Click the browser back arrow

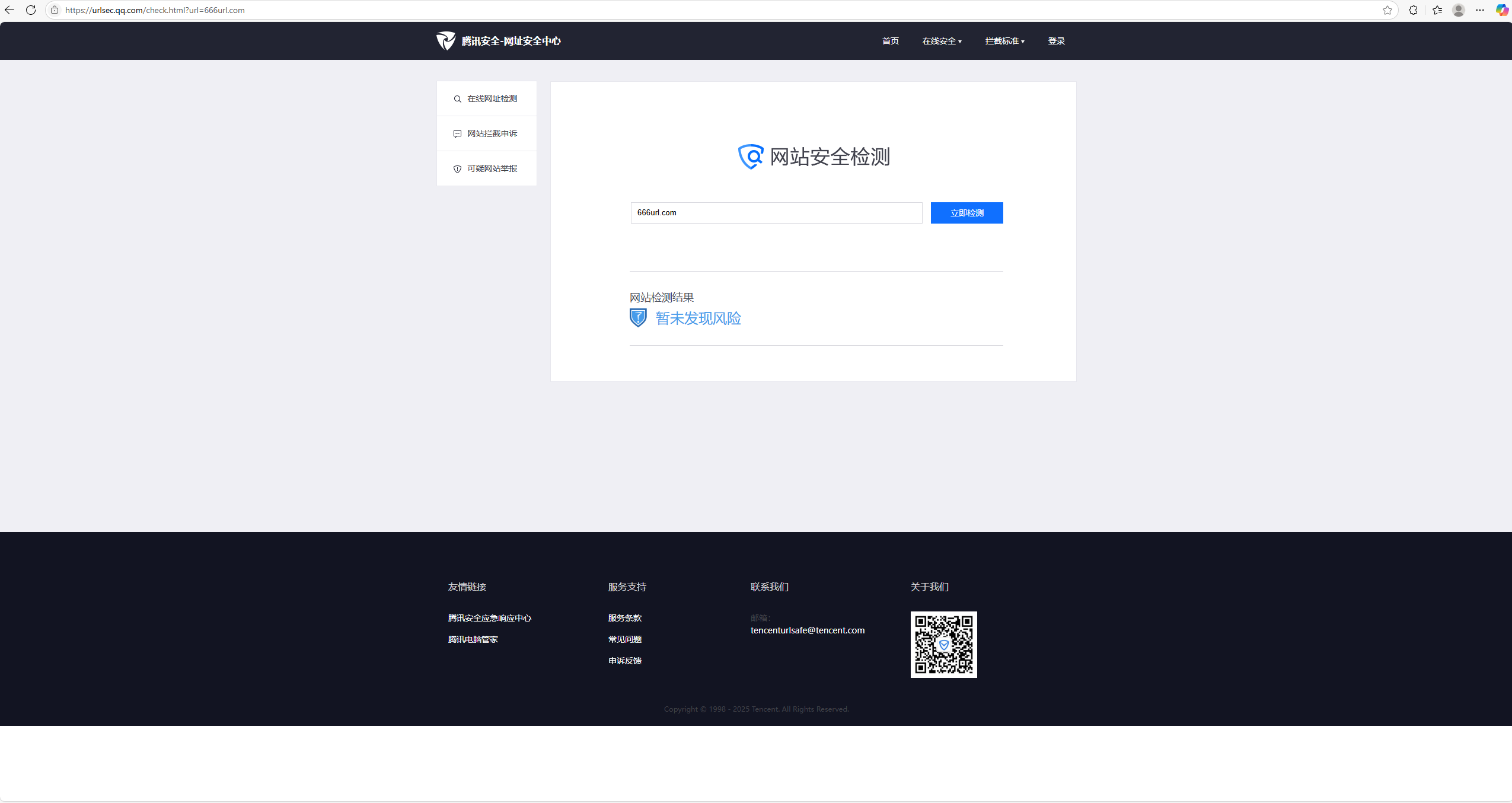[x=9, y=10]
